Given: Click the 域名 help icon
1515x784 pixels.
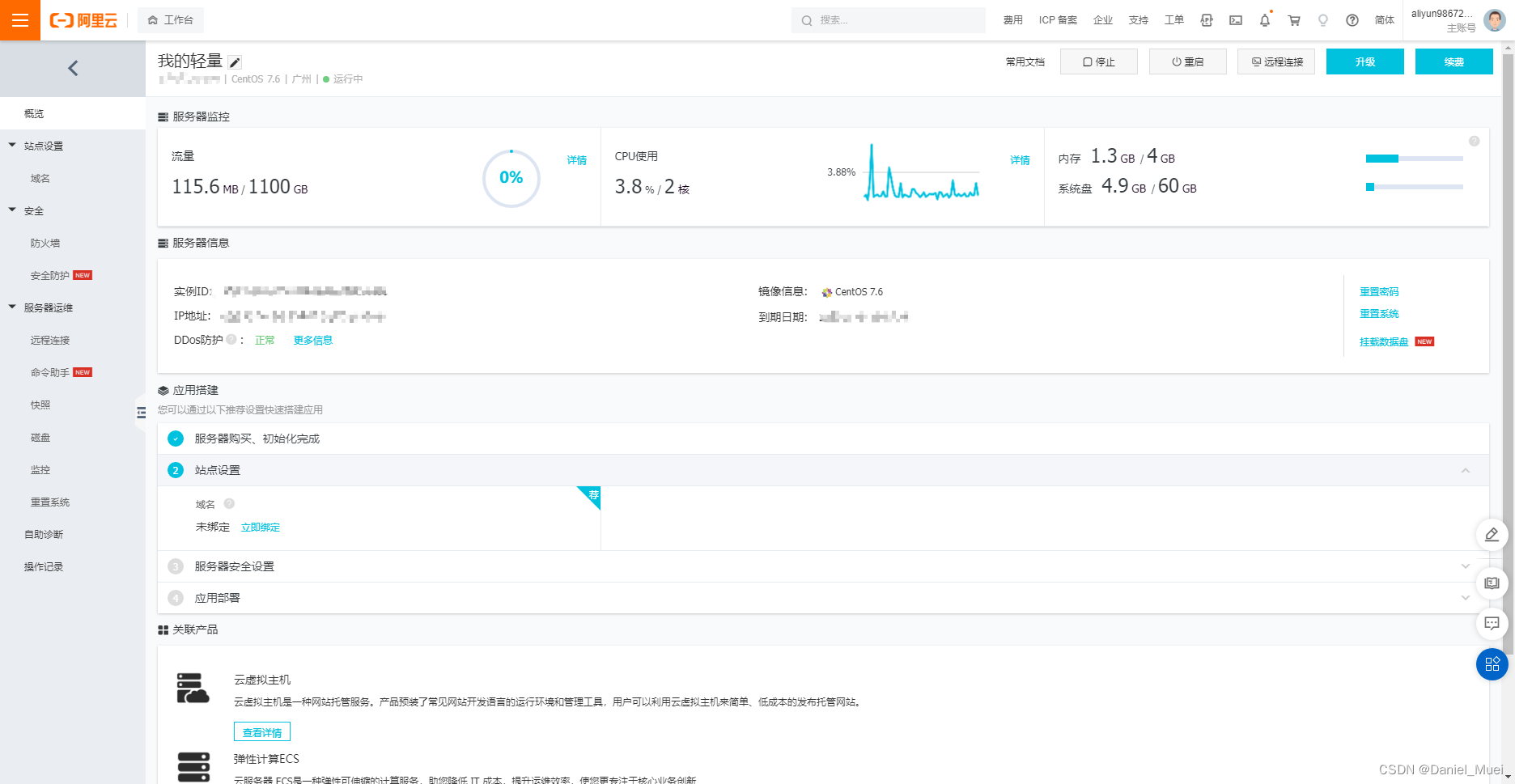Looking at the screenshot, I should pos(229,503).
